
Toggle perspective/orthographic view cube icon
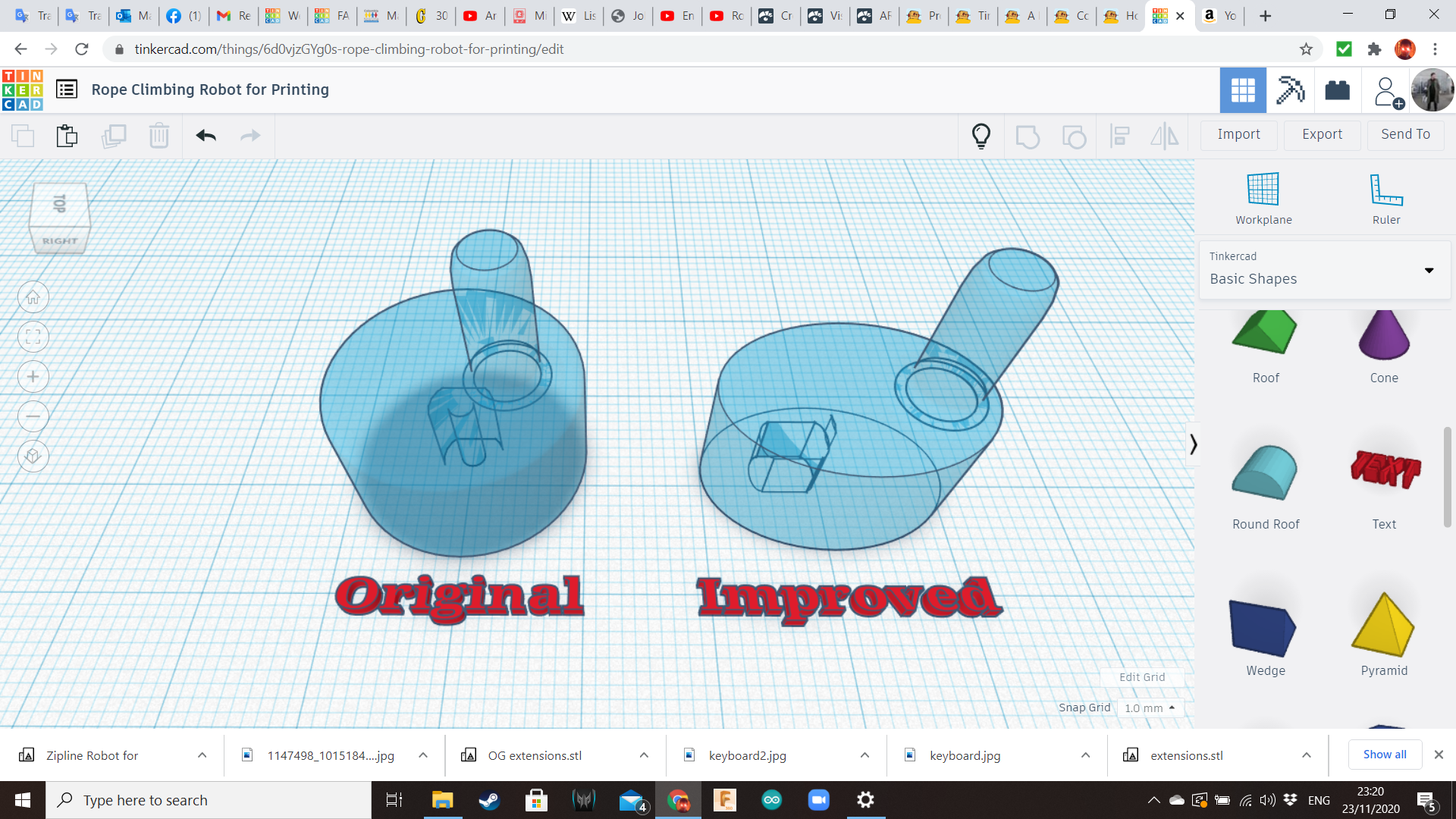[33, 456]
